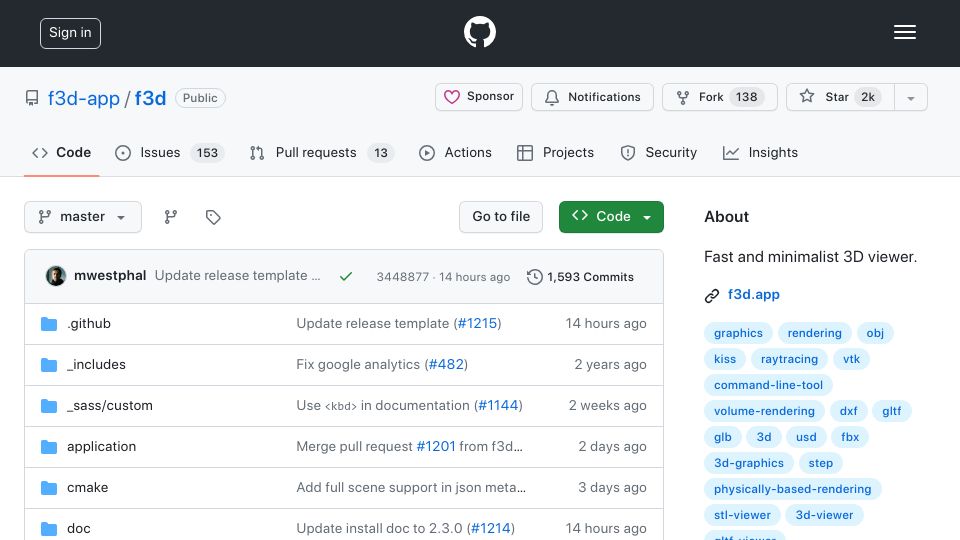Click the Notifications bell button
Screen dimensions: 960x540
[x=592, y=97]
